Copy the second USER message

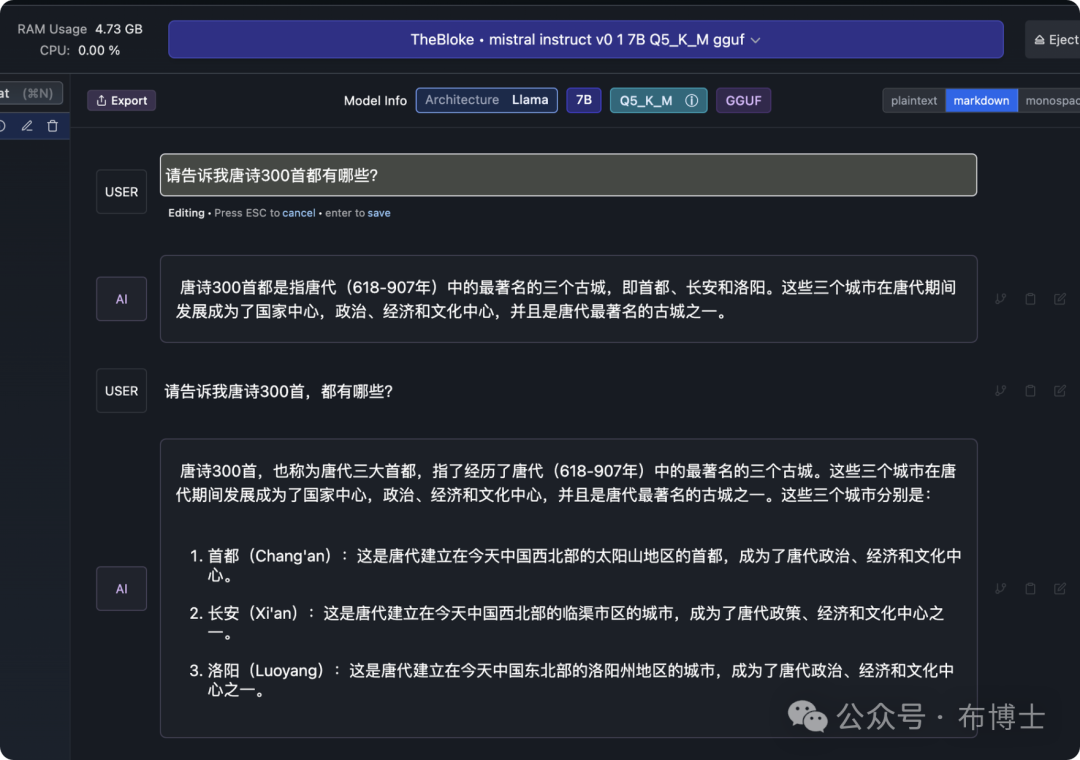pos(1030,391)
